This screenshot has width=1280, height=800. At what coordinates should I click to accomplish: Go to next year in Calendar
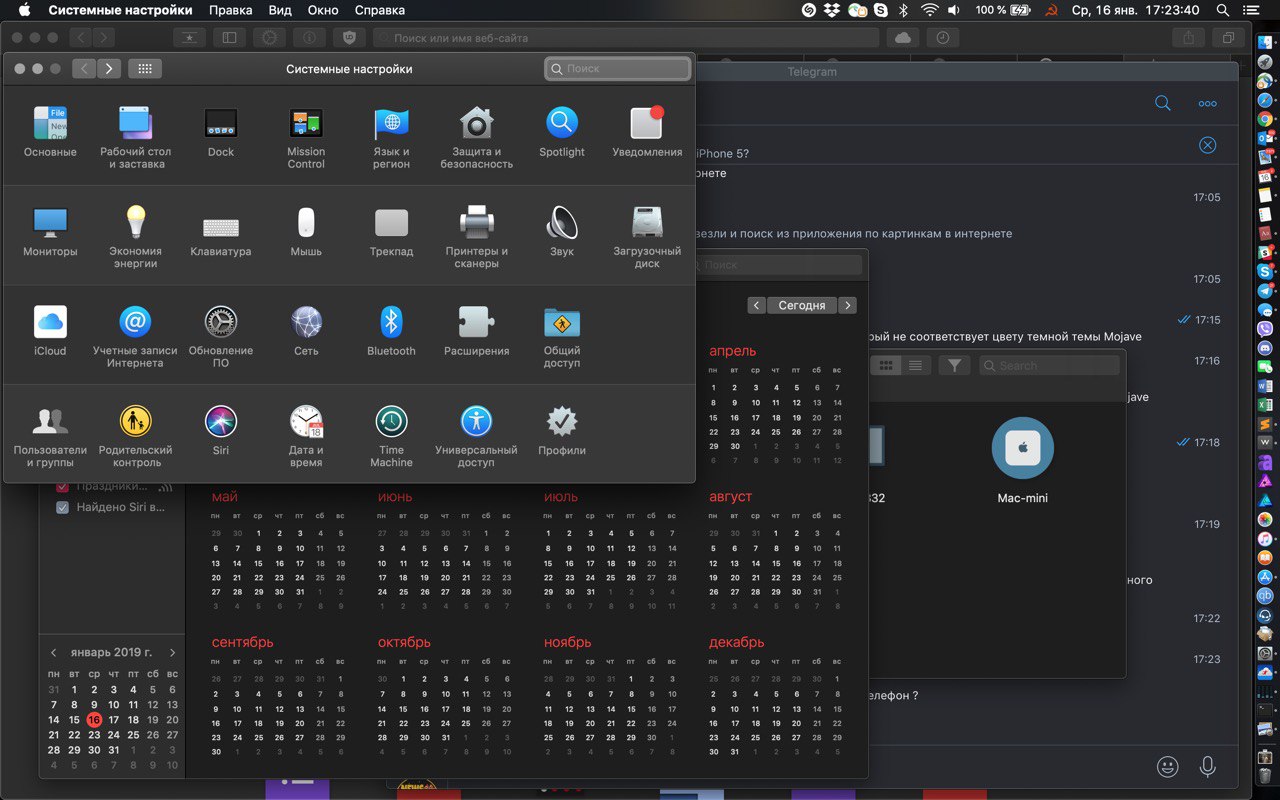pyautogui.click(x=848, y=305)
